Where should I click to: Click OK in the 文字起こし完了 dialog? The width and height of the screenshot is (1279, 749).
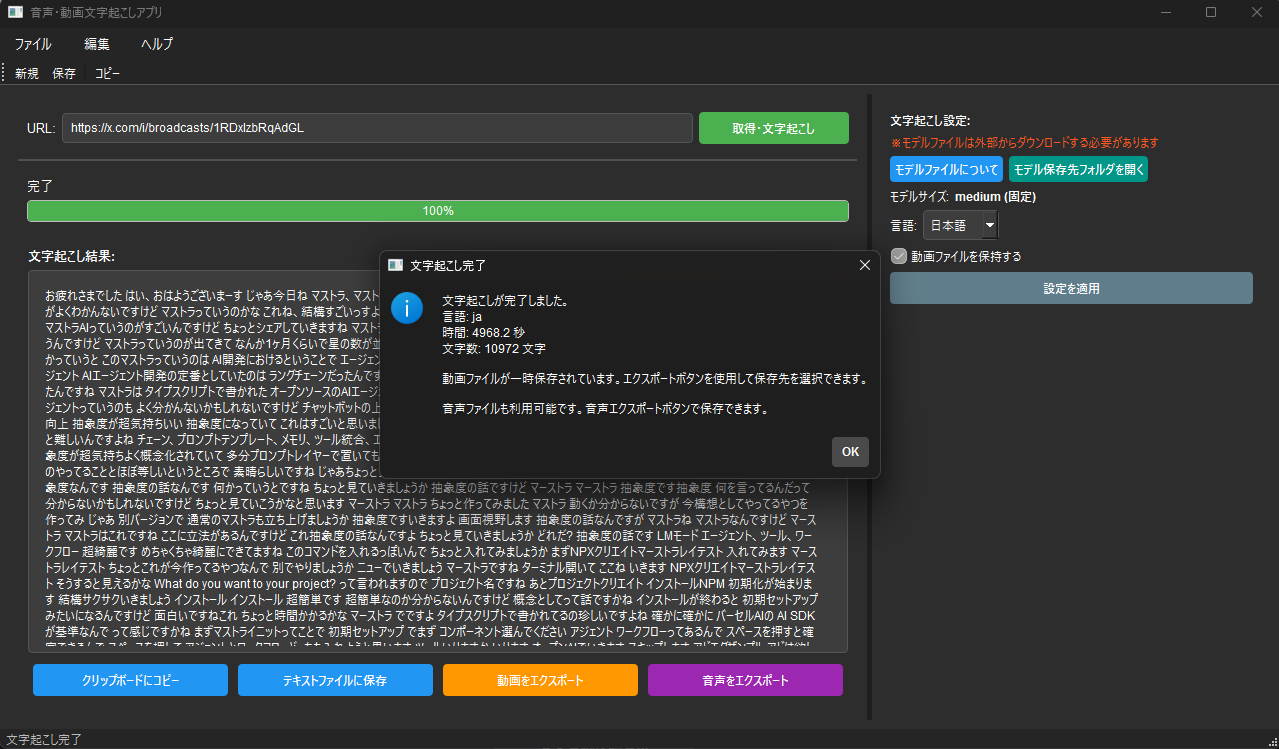tap(850, 451)
